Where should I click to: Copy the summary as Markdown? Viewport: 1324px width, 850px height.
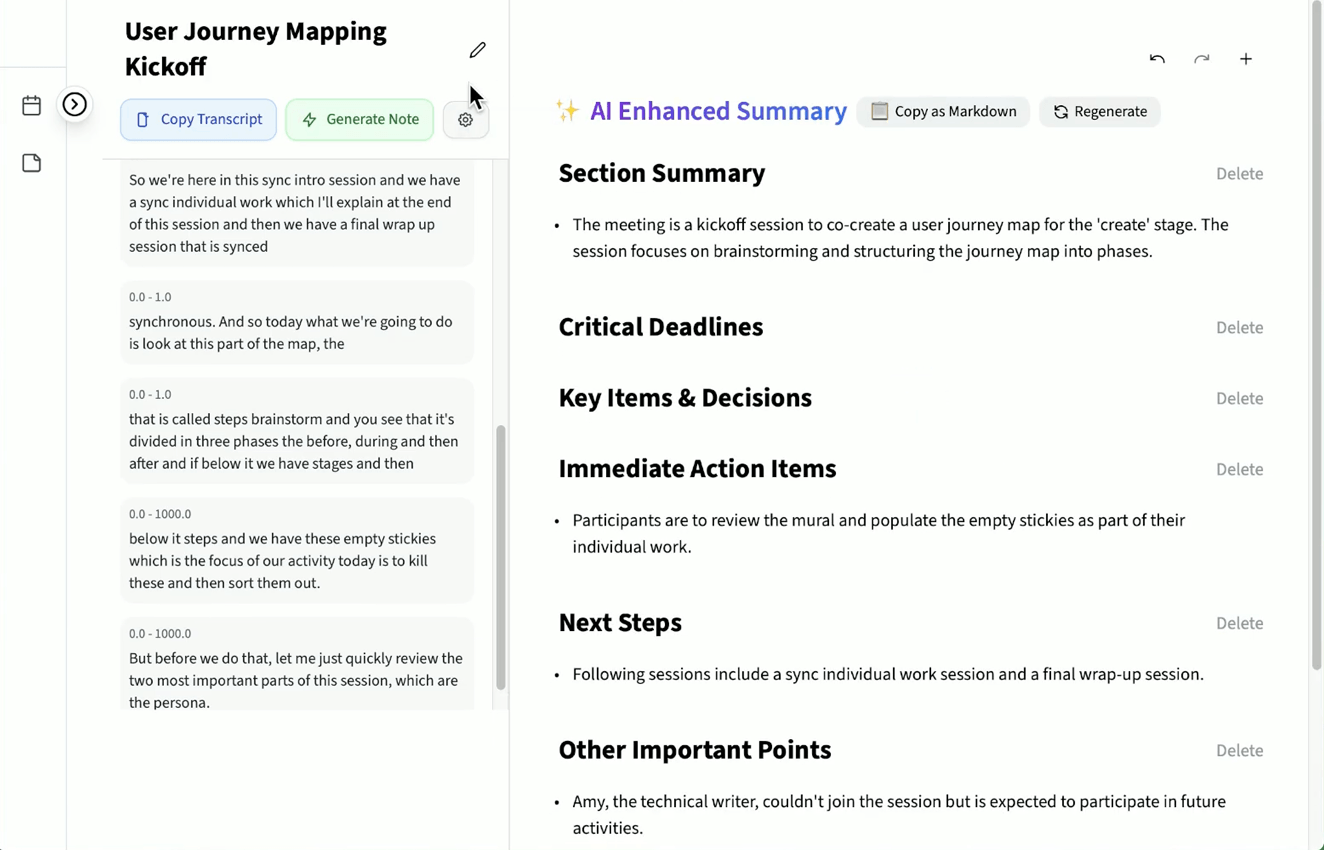[943, 112]
